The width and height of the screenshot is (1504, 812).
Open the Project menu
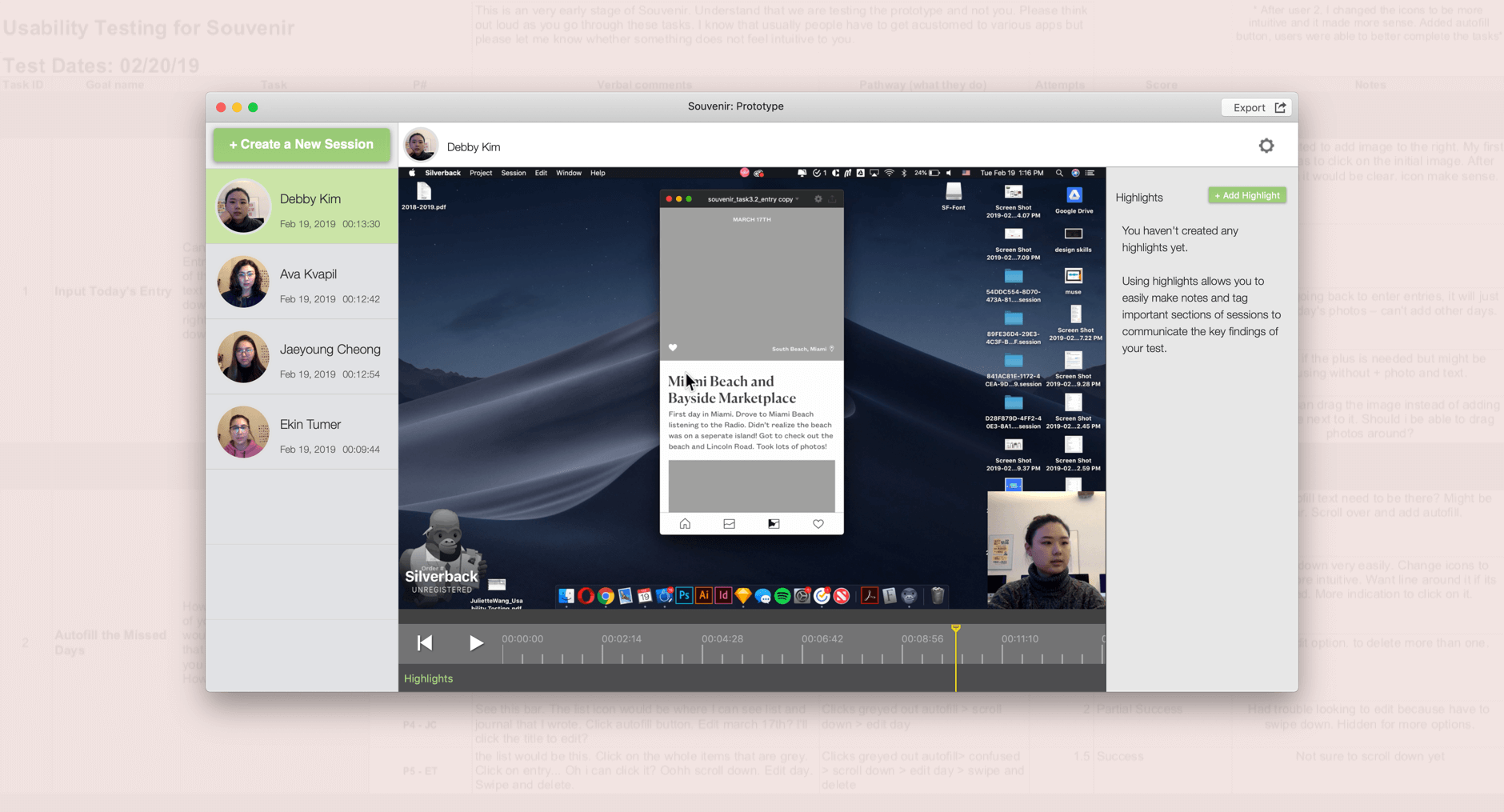click(x=481, y=173)
